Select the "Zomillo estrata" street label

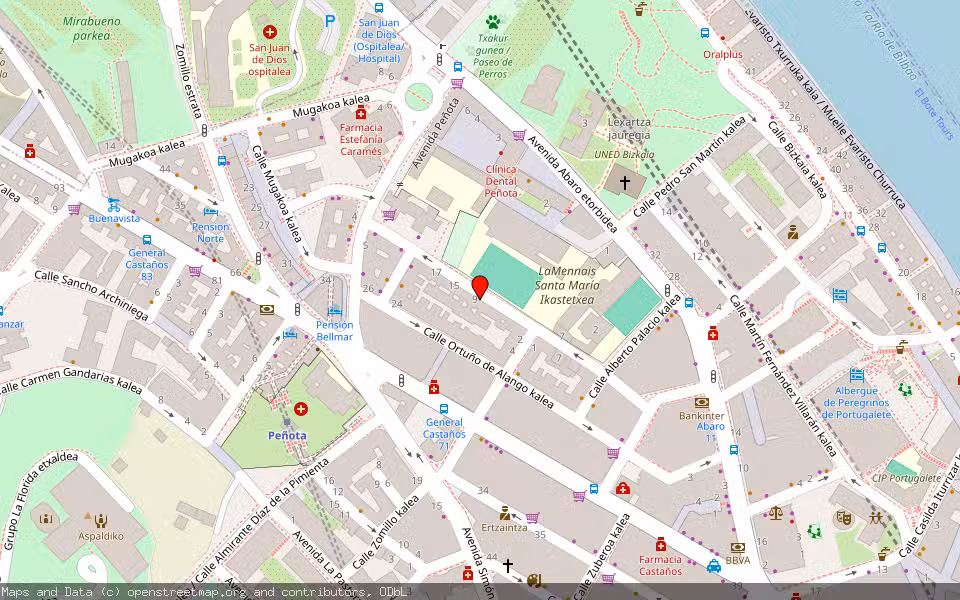(x=189, y=81)
